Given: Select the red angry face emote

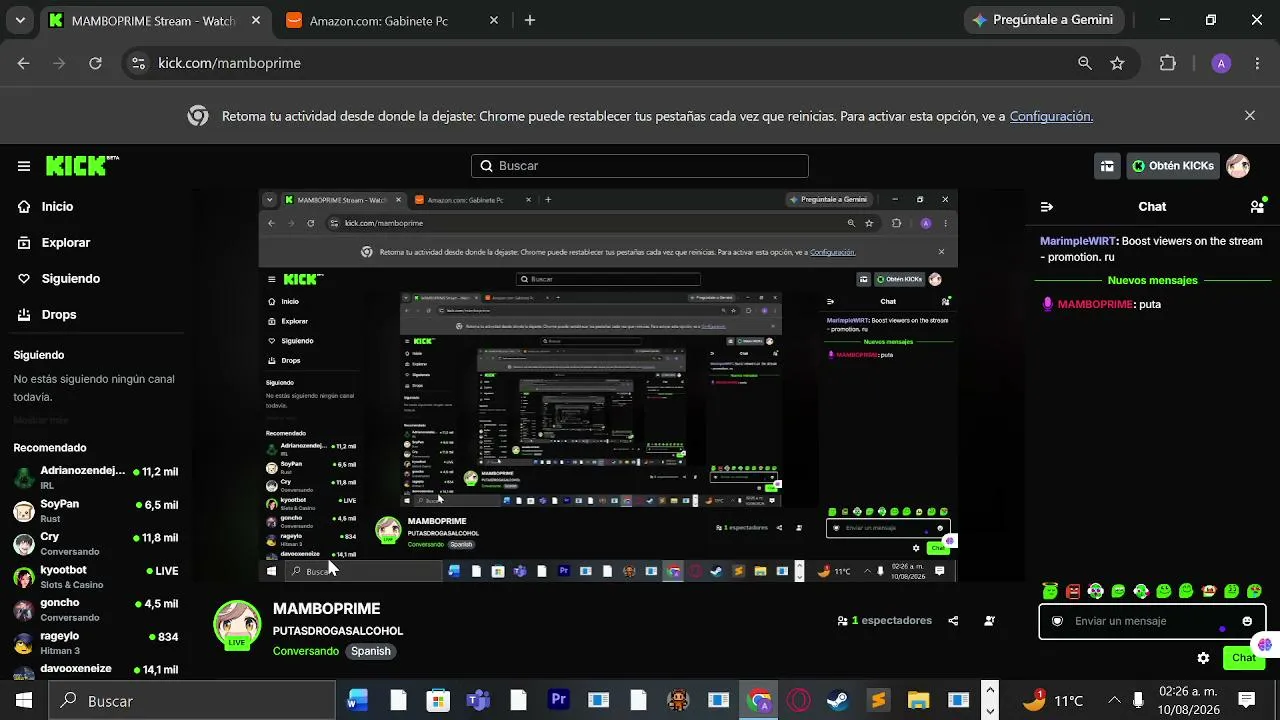Looking at the screenshot, I should (x=1073, y=591).
